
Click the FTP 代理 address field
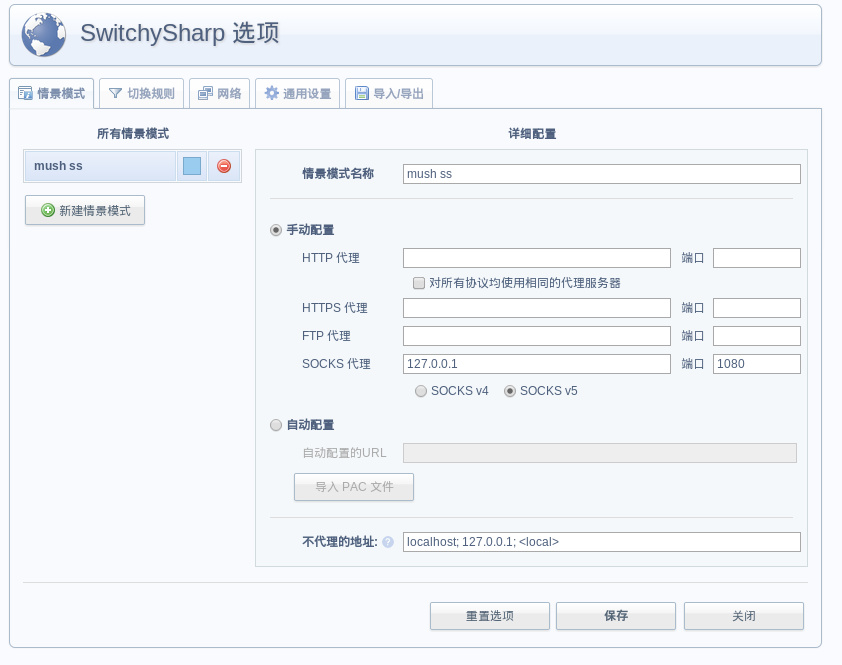[536, 336]
